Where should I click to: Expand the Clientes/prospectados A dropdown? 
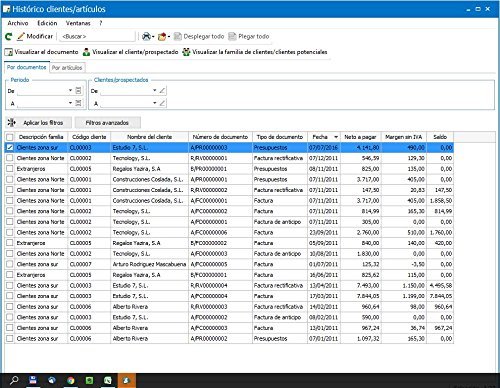click(x=155, y=103)
